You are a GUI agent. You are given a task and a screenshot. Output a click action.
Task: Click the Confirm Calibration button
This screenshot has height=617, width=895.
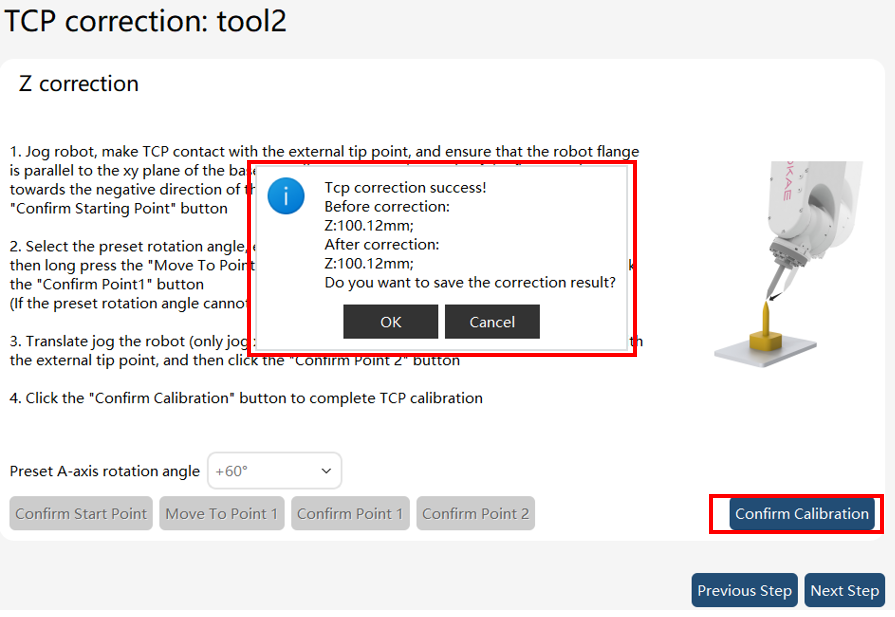pyautogui.click(x=802, y=514)
